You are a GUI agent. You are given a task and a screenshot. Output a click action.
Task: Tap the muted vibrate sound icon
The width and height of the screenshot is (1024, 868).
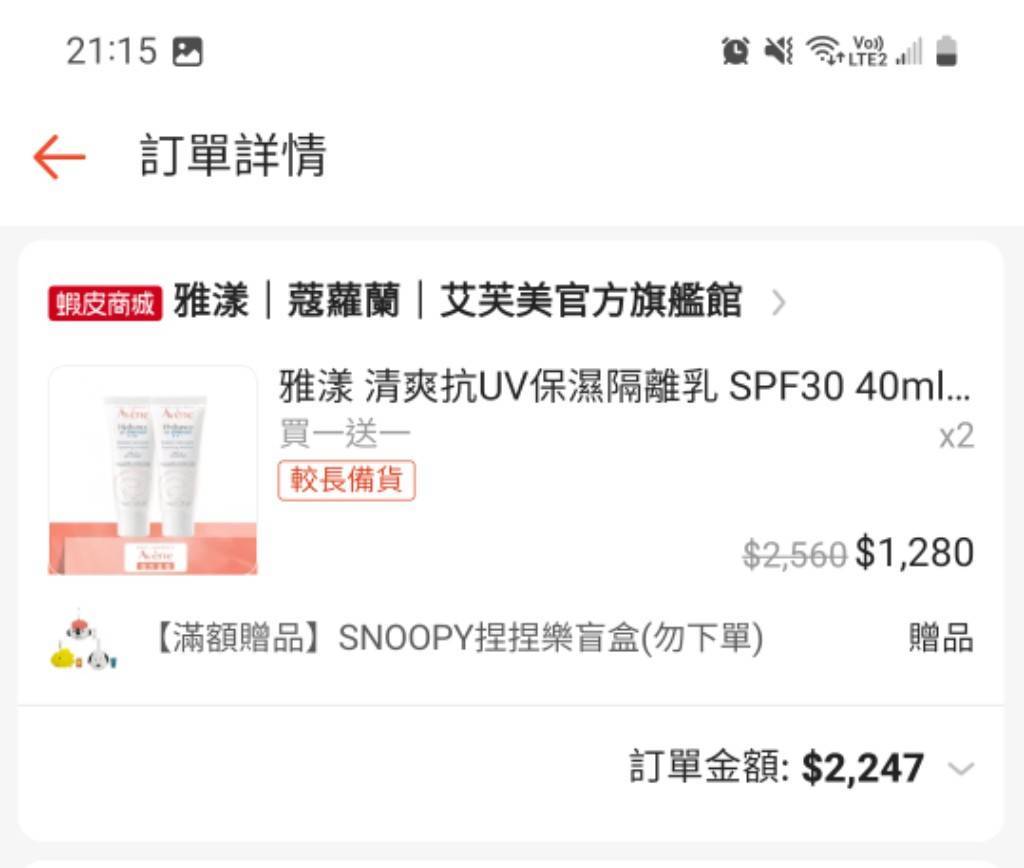(x=779, y=50)
